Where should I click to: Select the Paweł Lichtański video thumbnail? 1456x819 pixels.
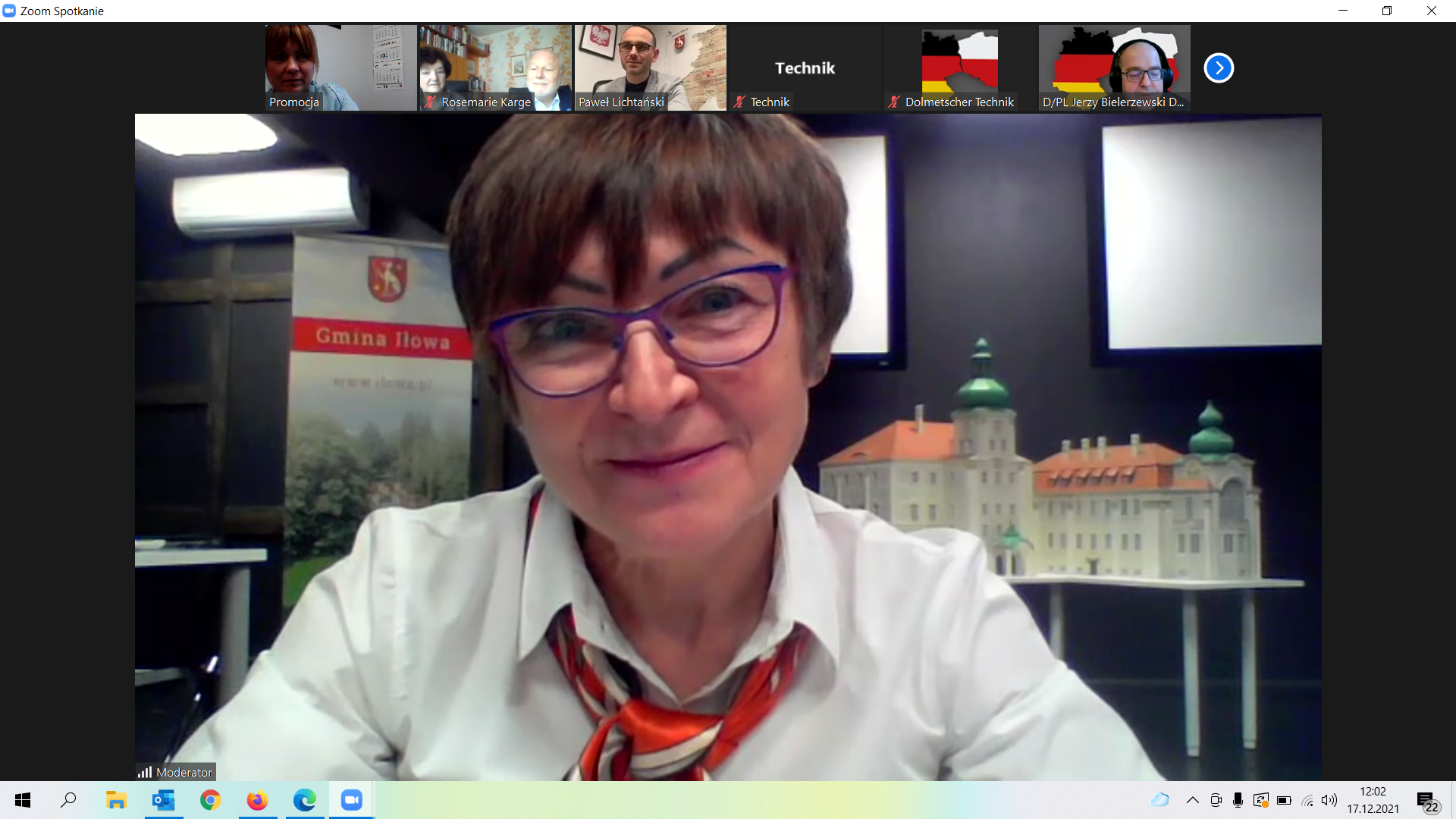click(650, 68)
